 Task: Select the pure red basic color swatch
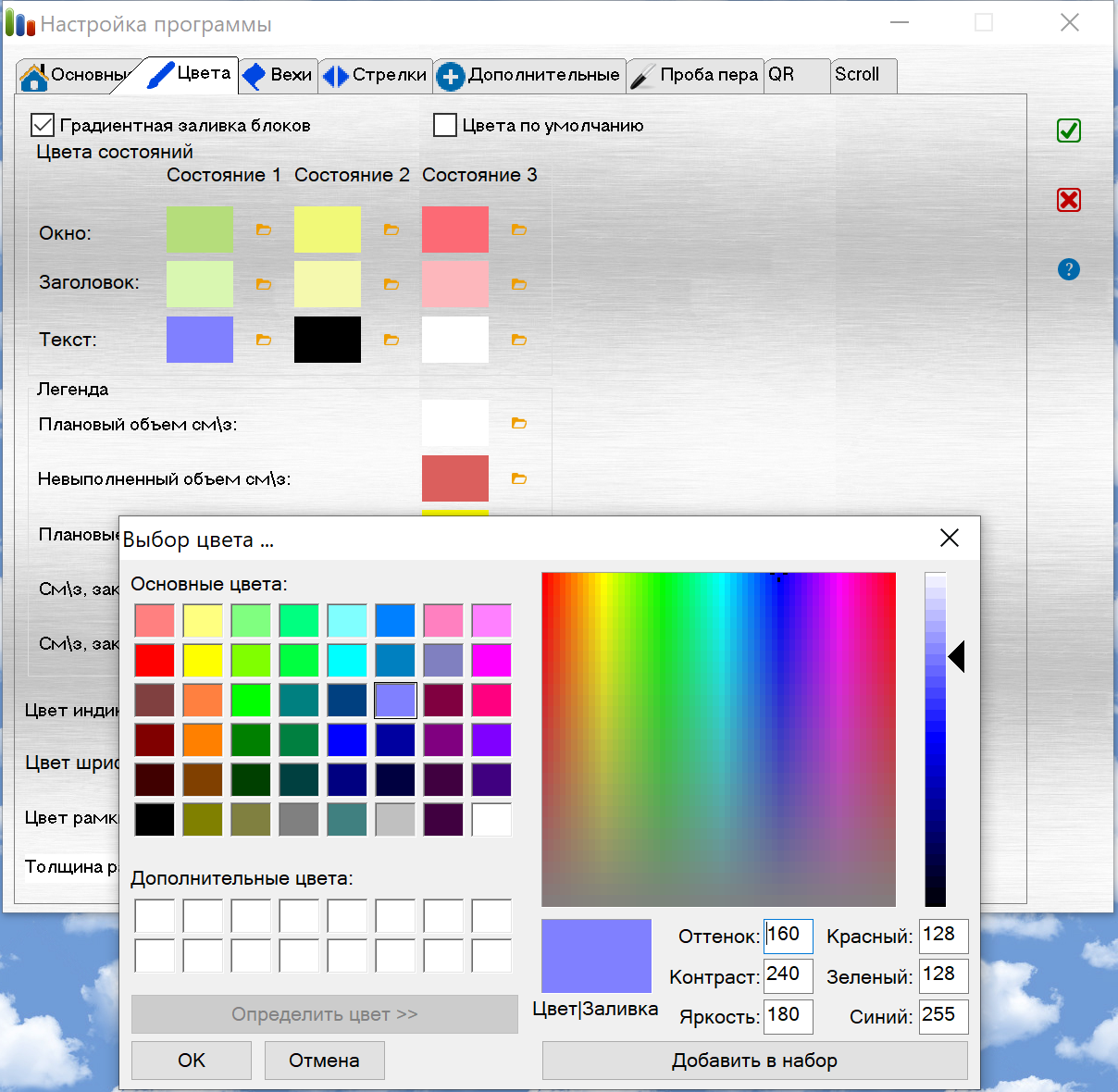[155, 661]
